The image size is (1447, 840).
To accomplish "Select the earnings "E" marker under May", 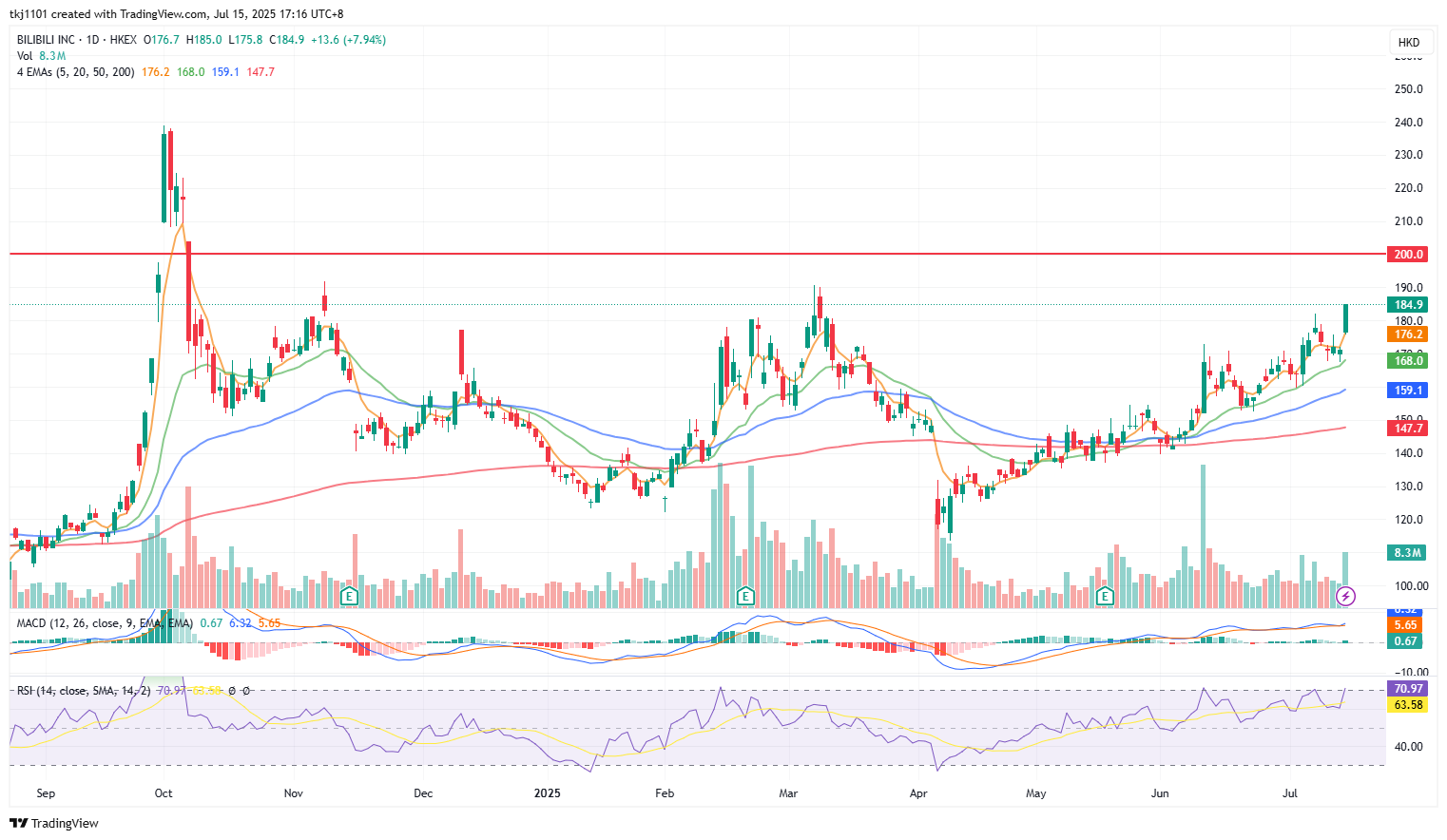I will (x=1104, y=596).
